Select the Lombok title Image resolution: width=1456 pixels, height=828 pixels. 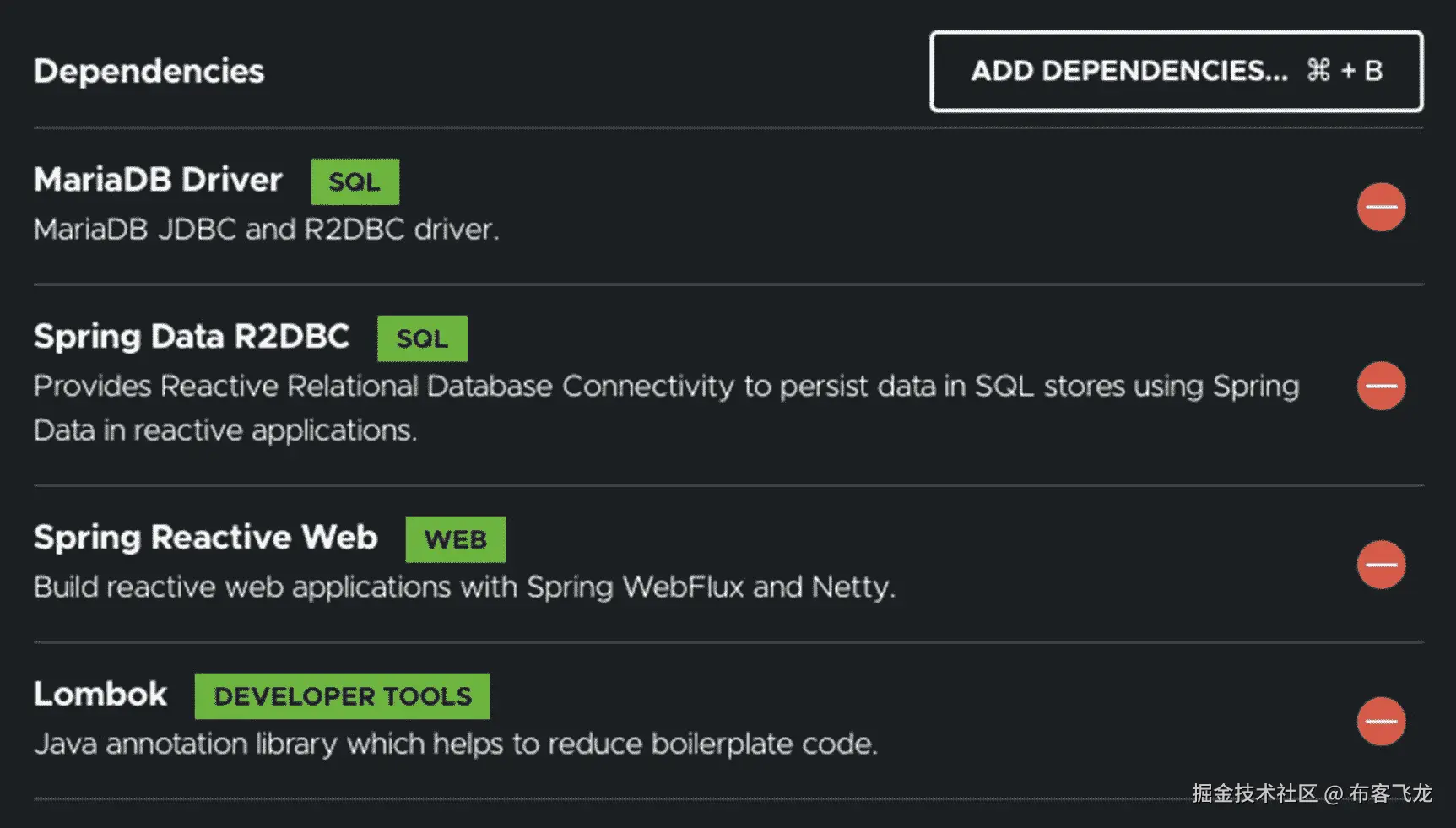click(100, 695)
